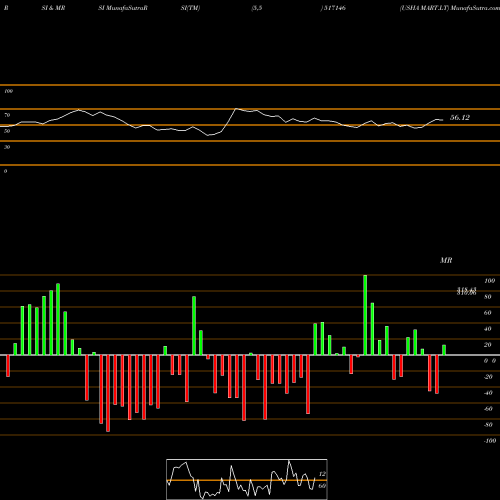Image resolution: width=500 pixels, height=500 pixels.
Task: Click the MR right axis label -20
Action: (x=488, y=377)
